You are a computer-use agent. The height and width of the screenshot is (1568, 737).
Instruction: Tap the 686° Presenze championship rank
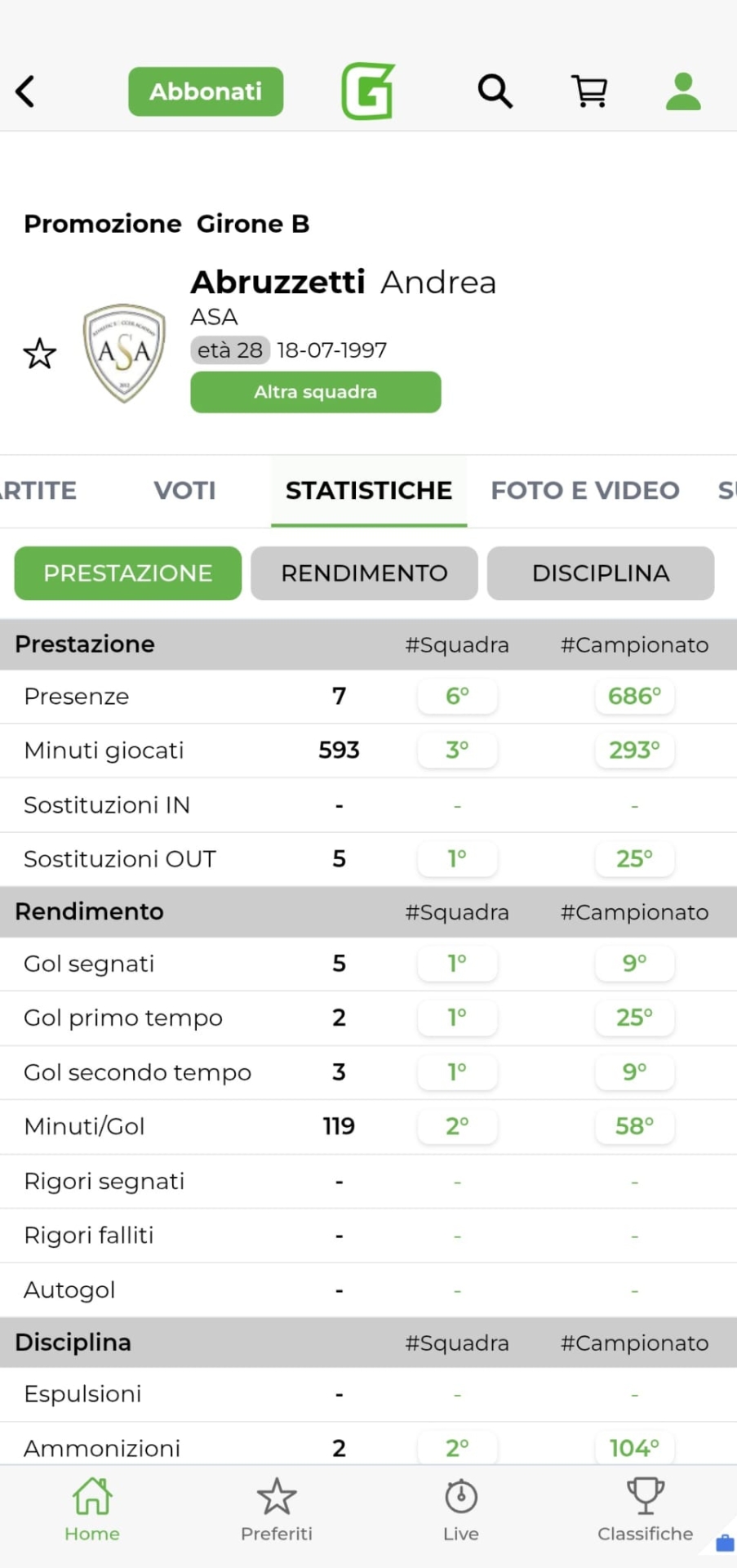coord(634,697)
